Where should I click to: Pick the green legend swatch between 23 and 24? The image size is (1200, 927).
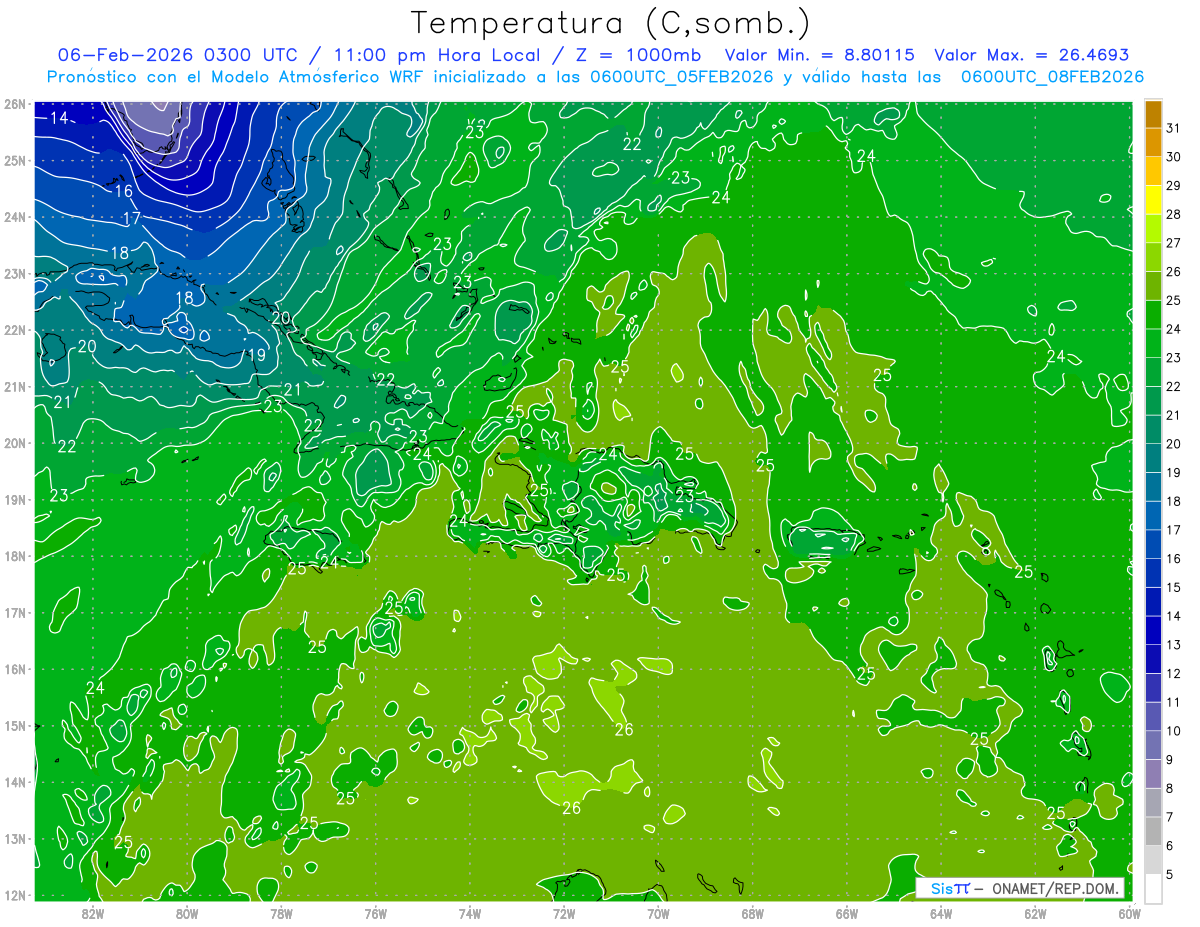click(x=1153, y=343)
